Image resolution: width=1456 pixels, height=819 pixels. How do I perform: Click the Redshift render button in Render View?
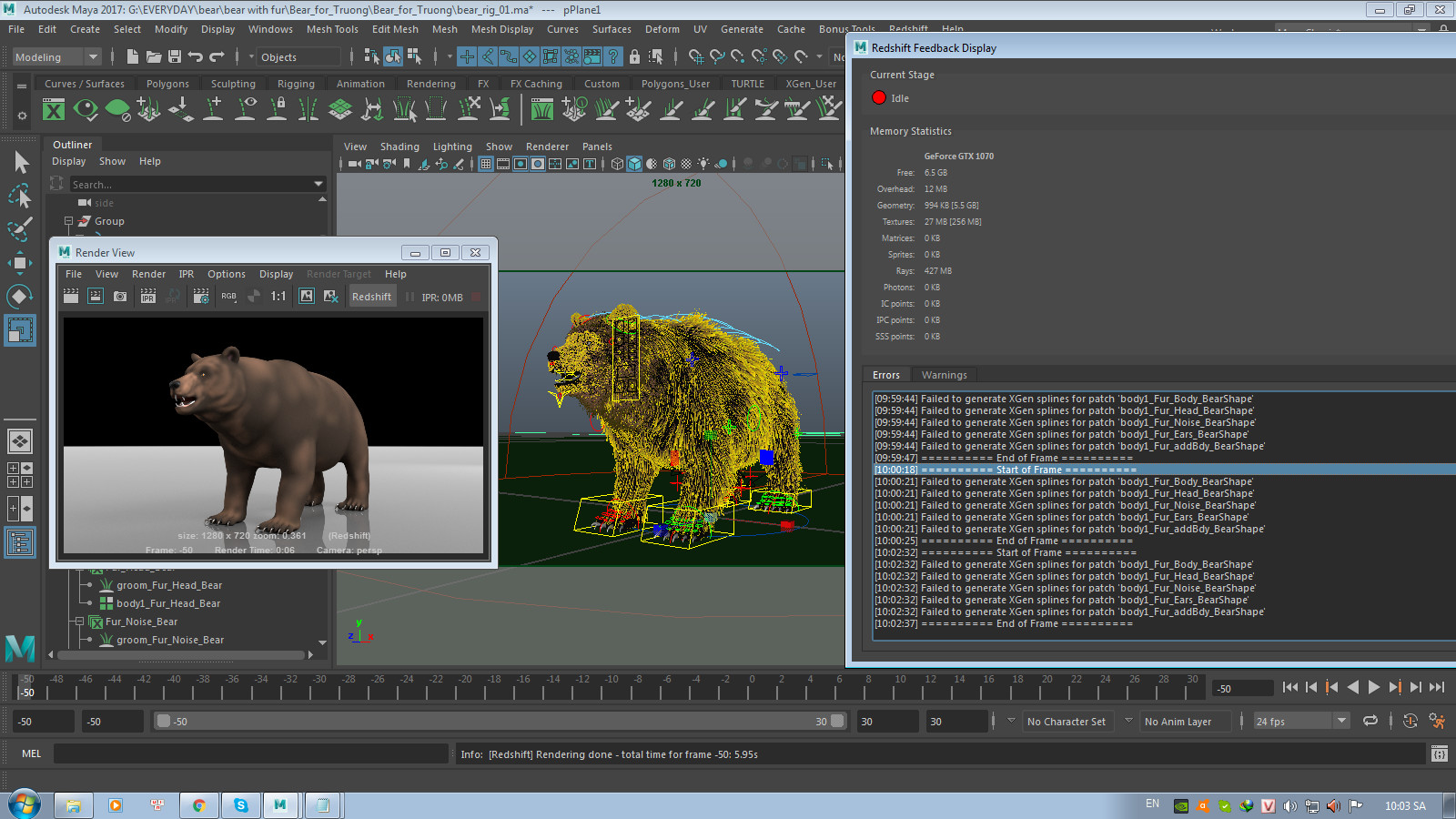pos(371,296)
